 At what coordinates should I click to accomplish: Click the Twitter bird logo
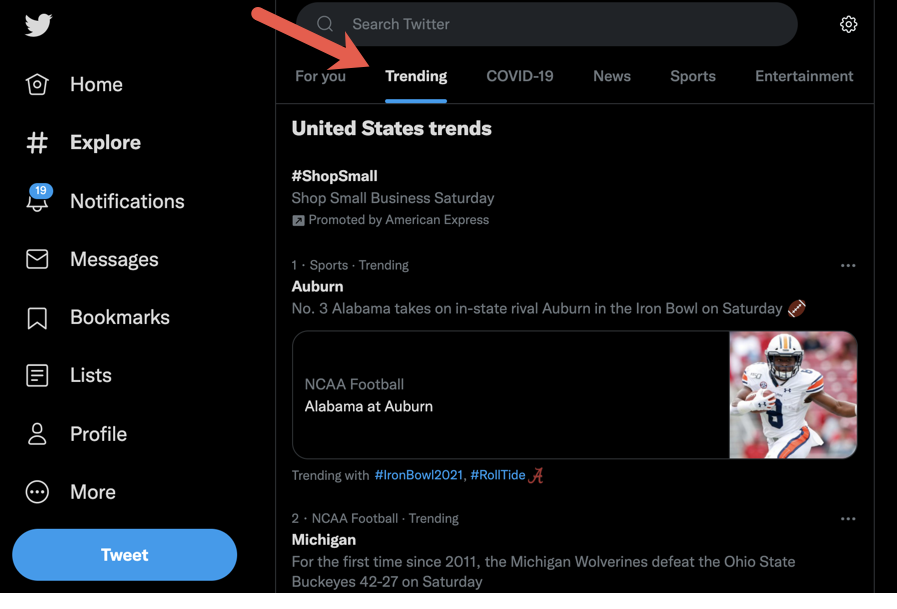(x=37, y=26)
